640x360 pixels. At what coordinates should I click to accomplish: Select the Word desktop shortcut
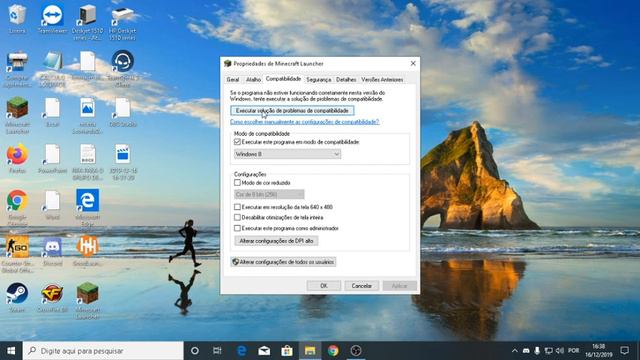(52, 205)
